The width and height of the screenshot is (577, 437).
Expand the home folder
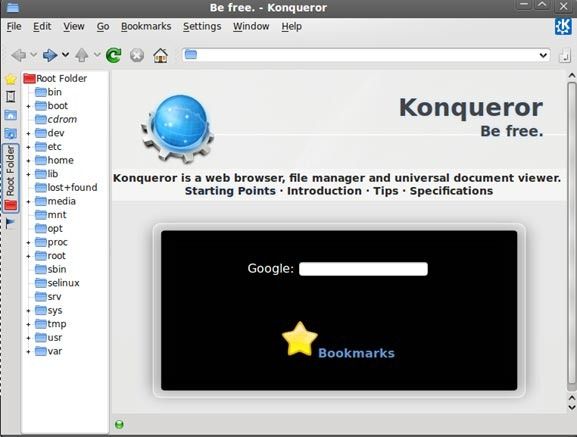28,161
